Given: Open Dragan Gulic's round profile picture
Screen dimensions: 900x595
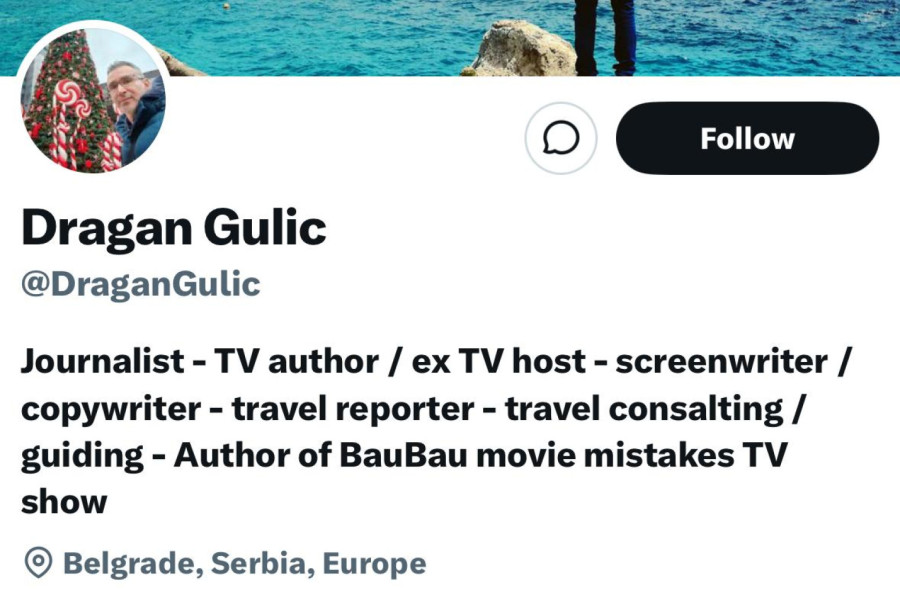Looking at the screenshot, I should coord(94,100).
